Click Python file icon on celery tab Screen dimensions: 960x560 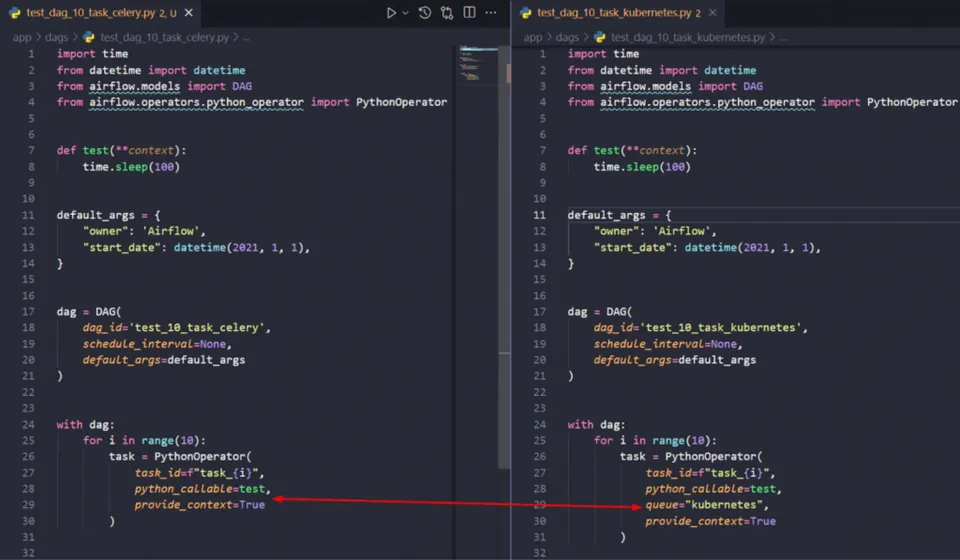tap(14, 12)
